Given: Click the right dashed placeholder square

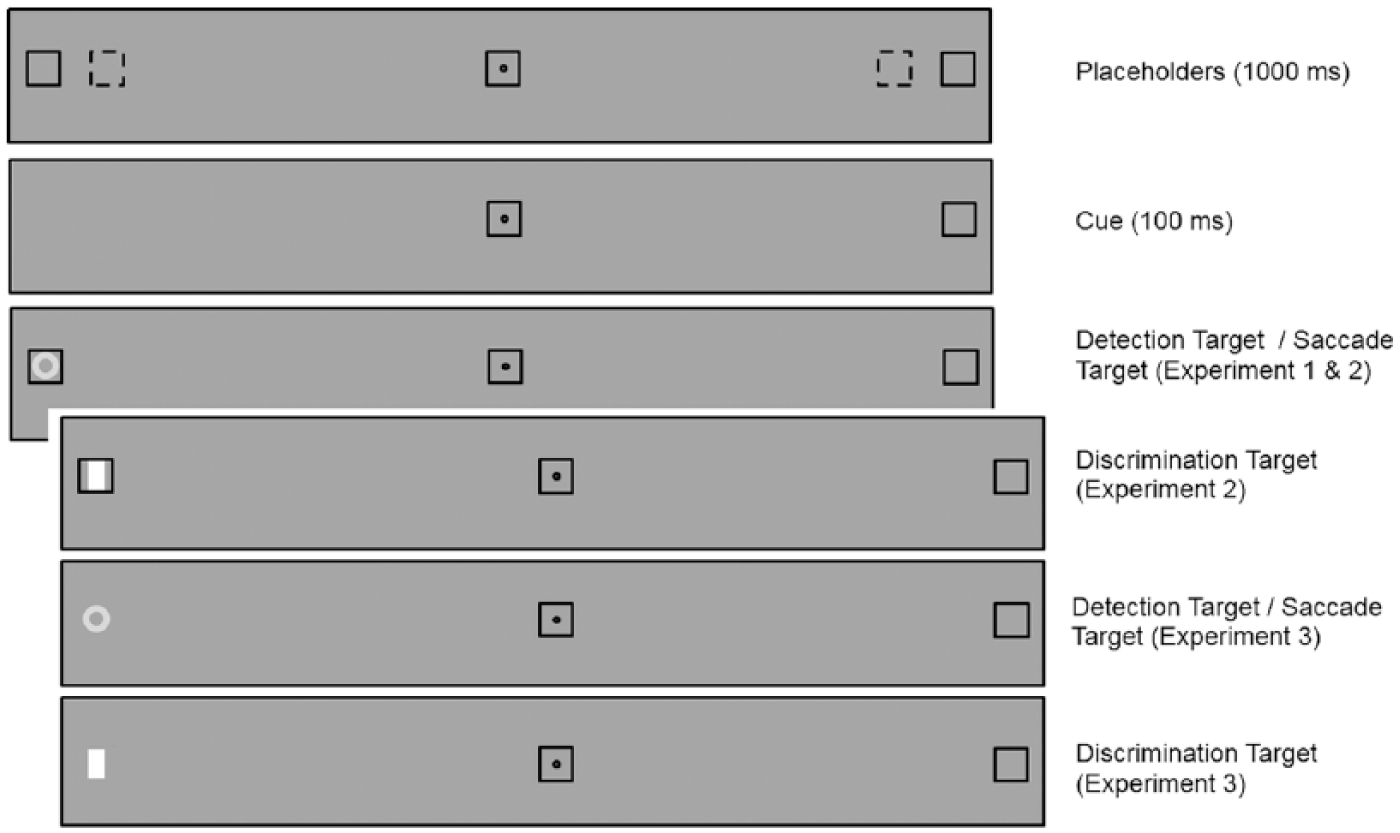Looking at the screenshot, I should click(x=895, y=69).
